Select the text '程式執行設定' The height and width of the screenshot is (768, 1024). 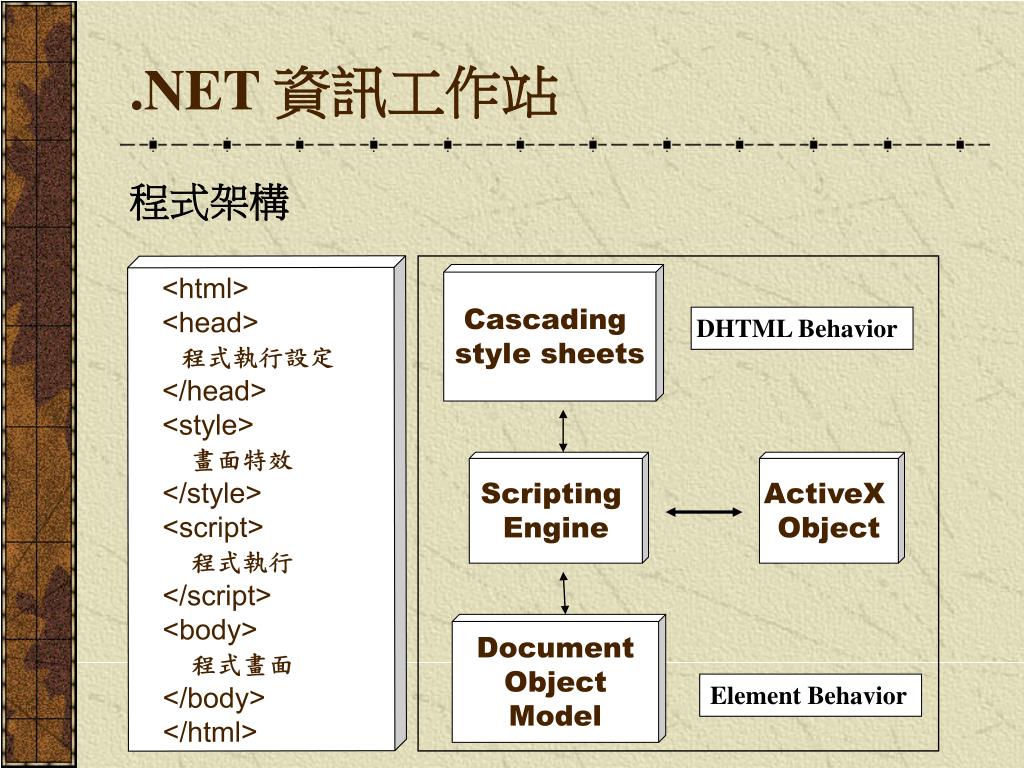coord(258,357)
